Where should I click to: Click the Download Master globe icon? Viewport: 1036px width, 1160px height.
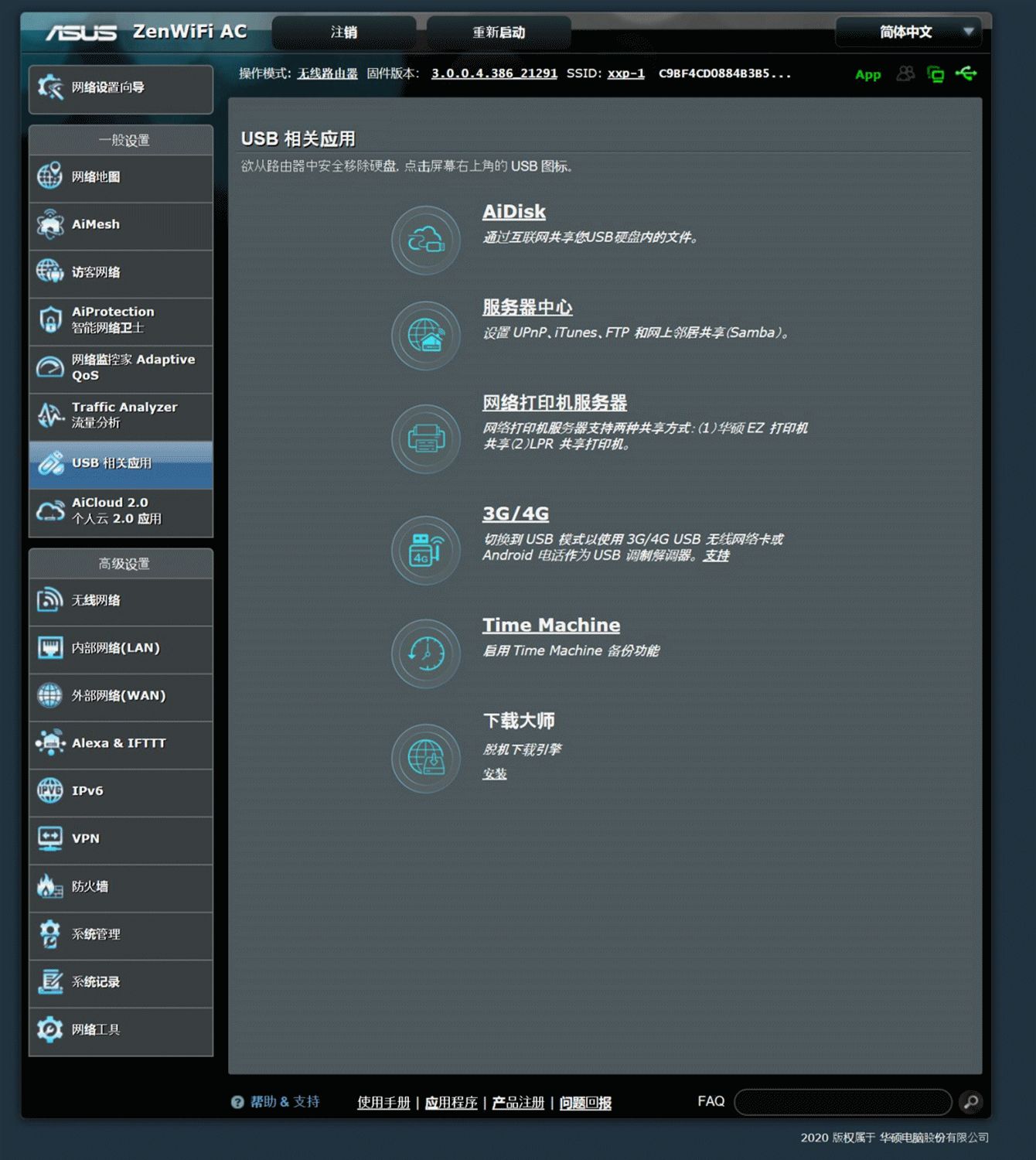click(x=425, y=759)
